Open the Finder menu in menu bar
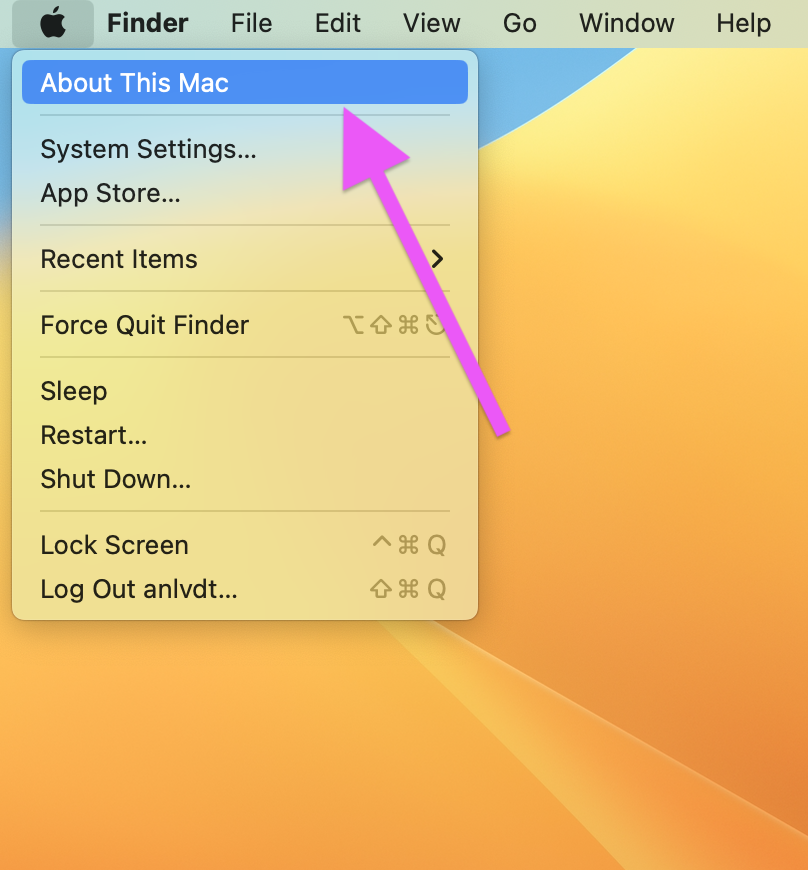This screenshot has height=870, width=808. coord(148,23)
